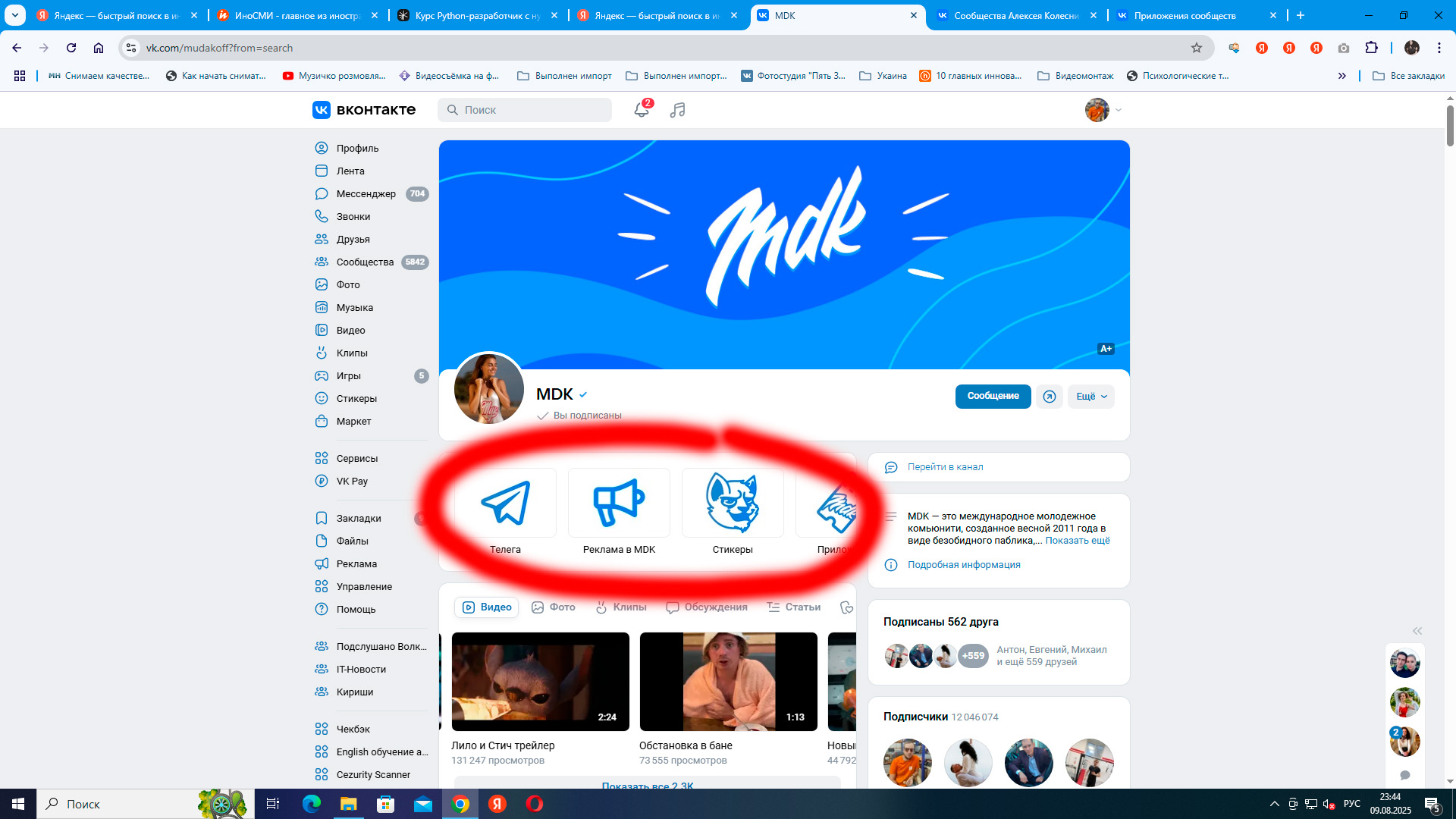Open the profile avatar dropdown menu
This screenshot has width=1456, height=819.
[1103, 110]
